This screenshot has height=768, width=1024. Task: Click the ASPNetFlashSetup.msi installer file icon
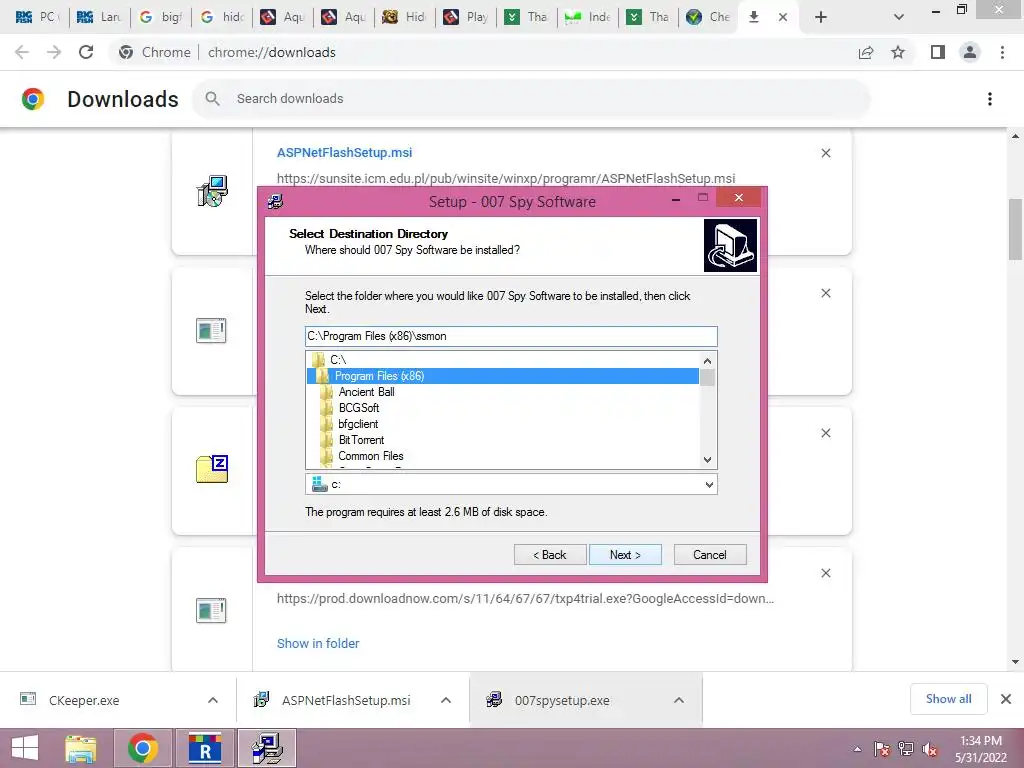pos(212,191)
